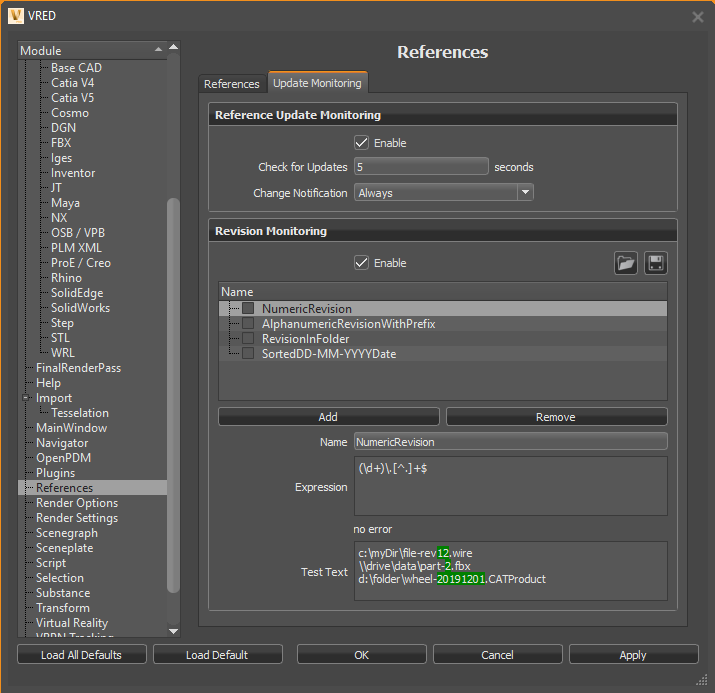Open Scenegraph preferences
Image resolution: width=715 pixels, height=693 pixels.
point(67,533)
